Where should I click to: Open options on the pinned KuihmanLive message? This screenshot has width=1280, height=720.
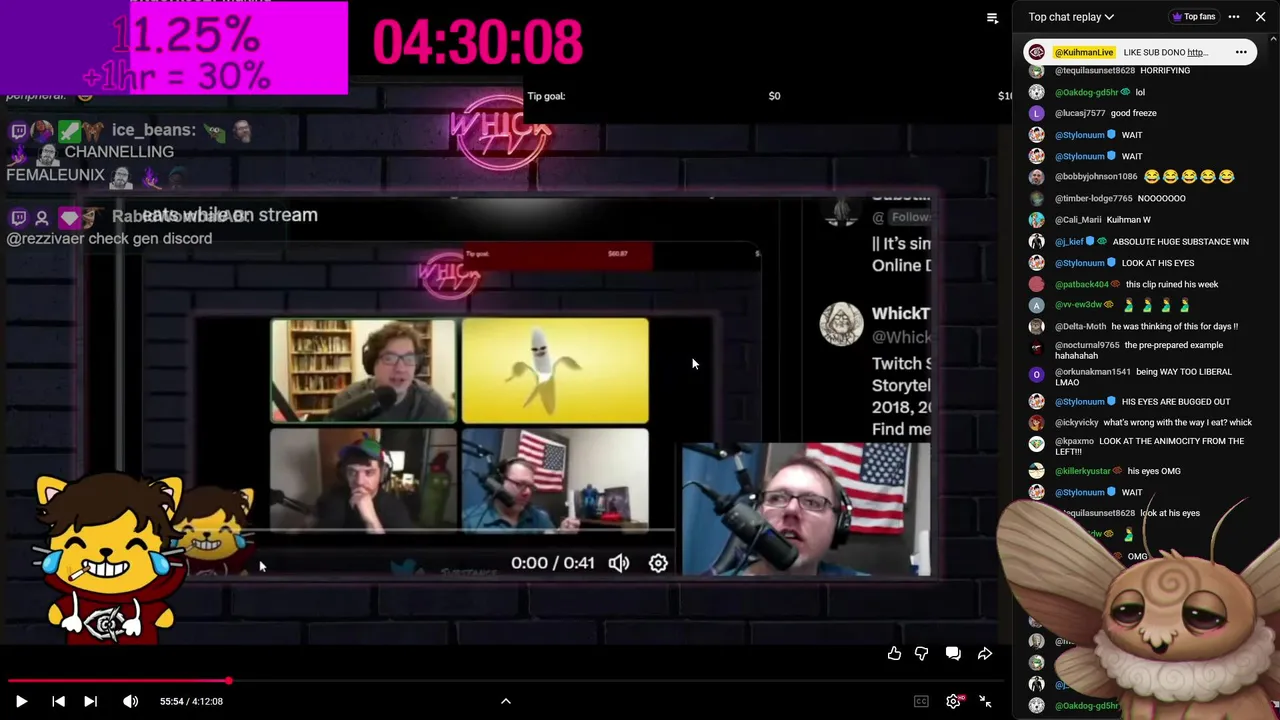tap(1241, 52)
